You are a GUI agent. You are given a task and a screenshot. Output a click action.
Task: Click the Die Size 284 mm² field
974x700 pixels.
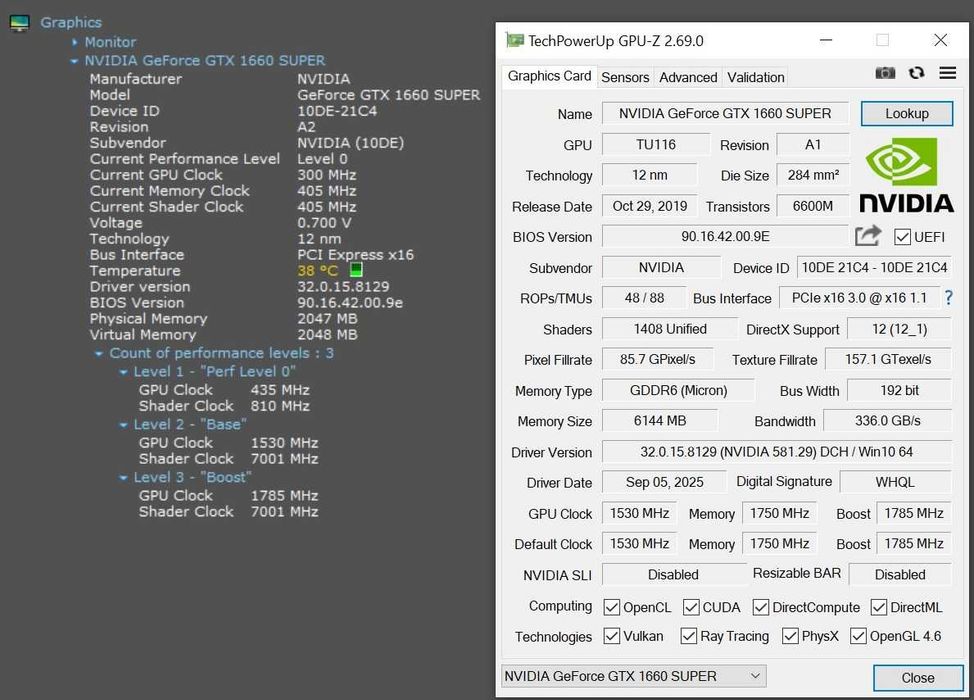(812, 175)
